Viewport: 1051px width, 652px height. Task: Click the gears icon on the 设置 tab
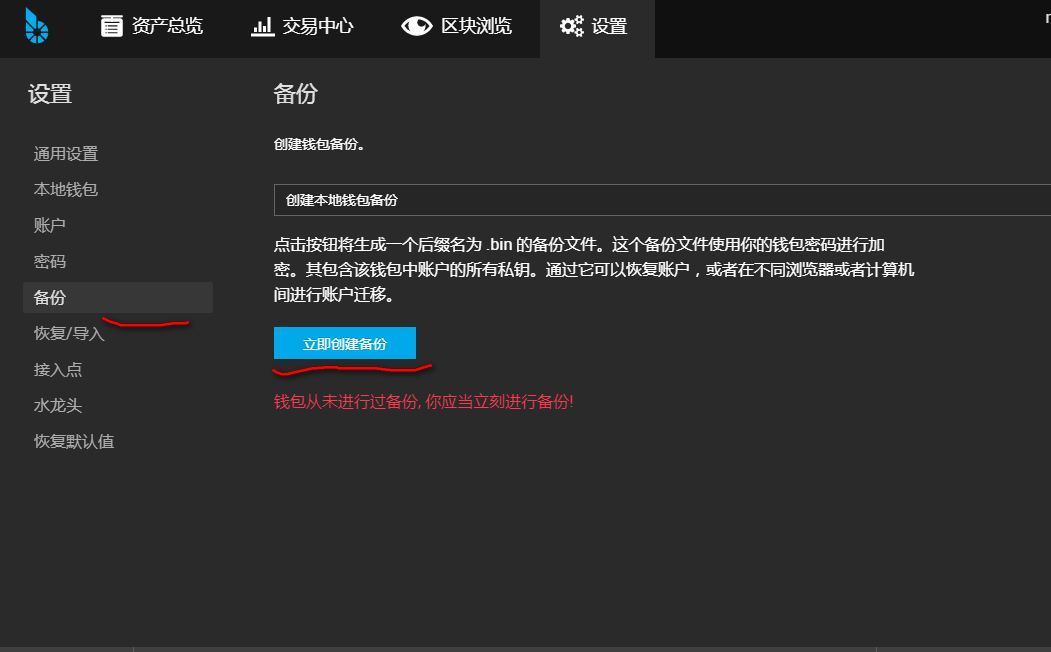pos(570,26)
